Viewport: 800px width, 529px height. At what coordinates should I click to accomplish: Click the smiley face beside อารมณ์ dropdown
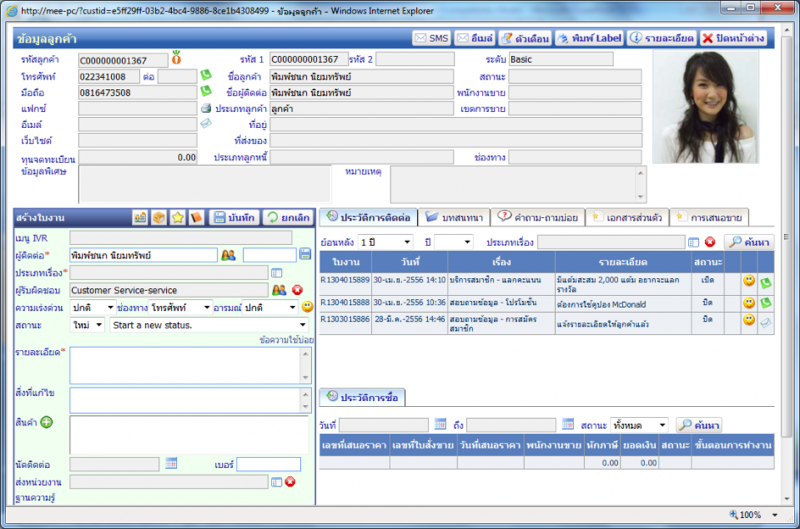point(307,307)
